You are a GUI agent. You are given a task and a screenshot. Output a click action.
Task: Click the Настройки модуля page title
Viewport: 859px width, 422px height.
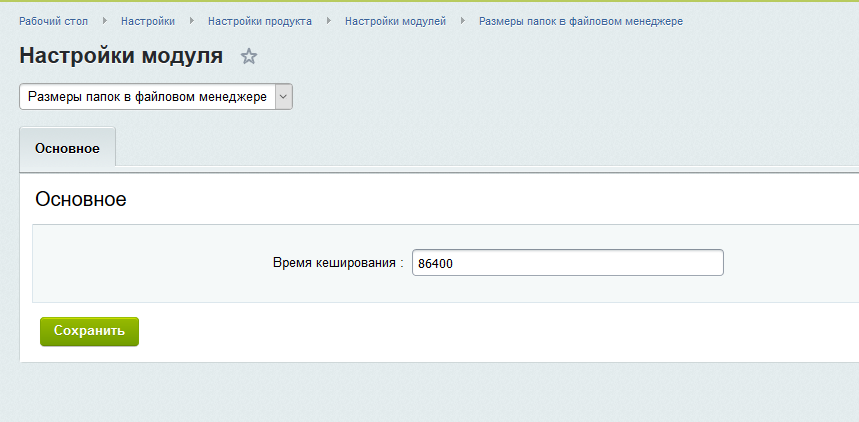121,56
